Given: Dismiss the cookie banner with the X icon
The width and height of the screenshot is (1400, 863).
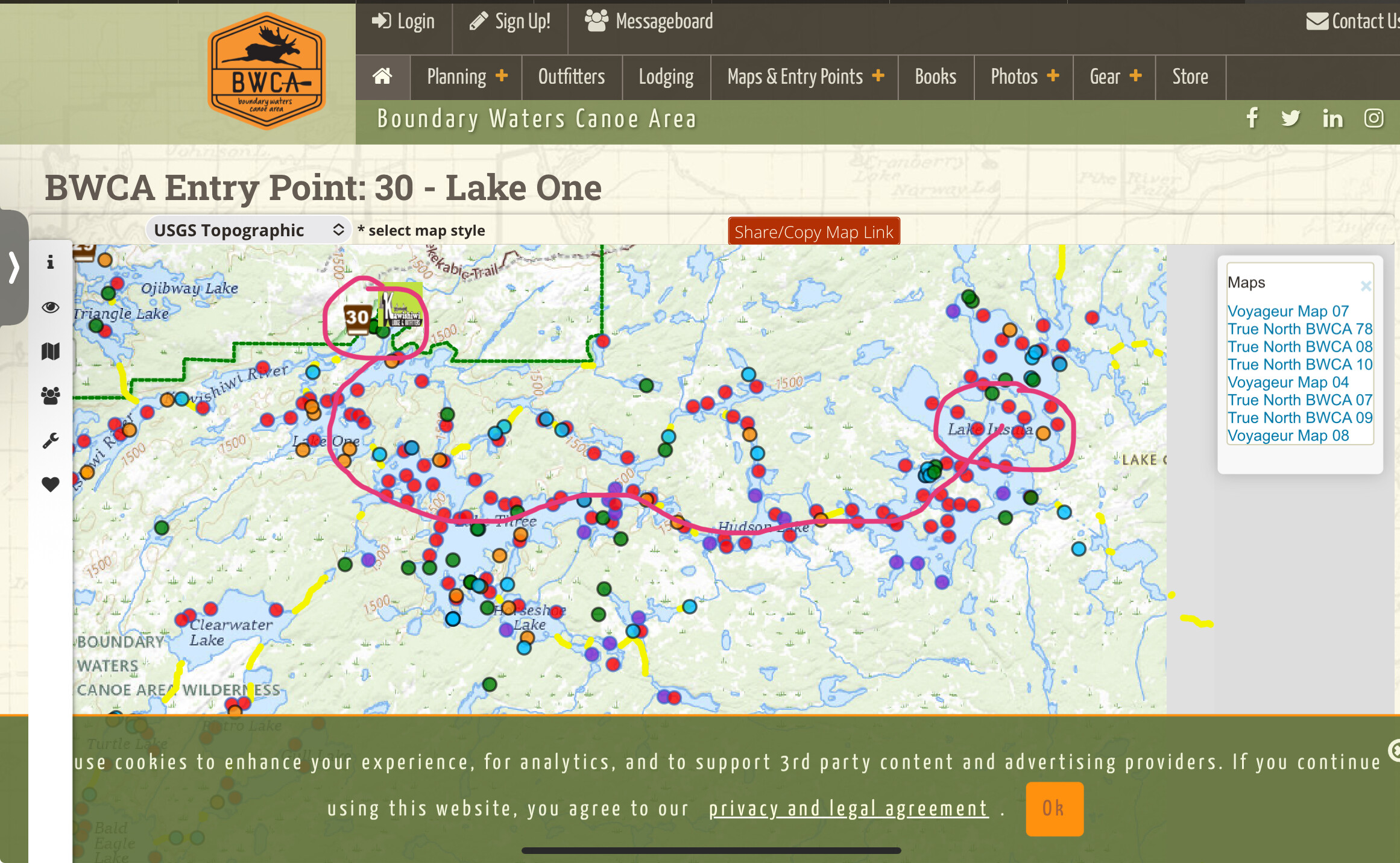Looking at the screenshot, I should 1395,751.
